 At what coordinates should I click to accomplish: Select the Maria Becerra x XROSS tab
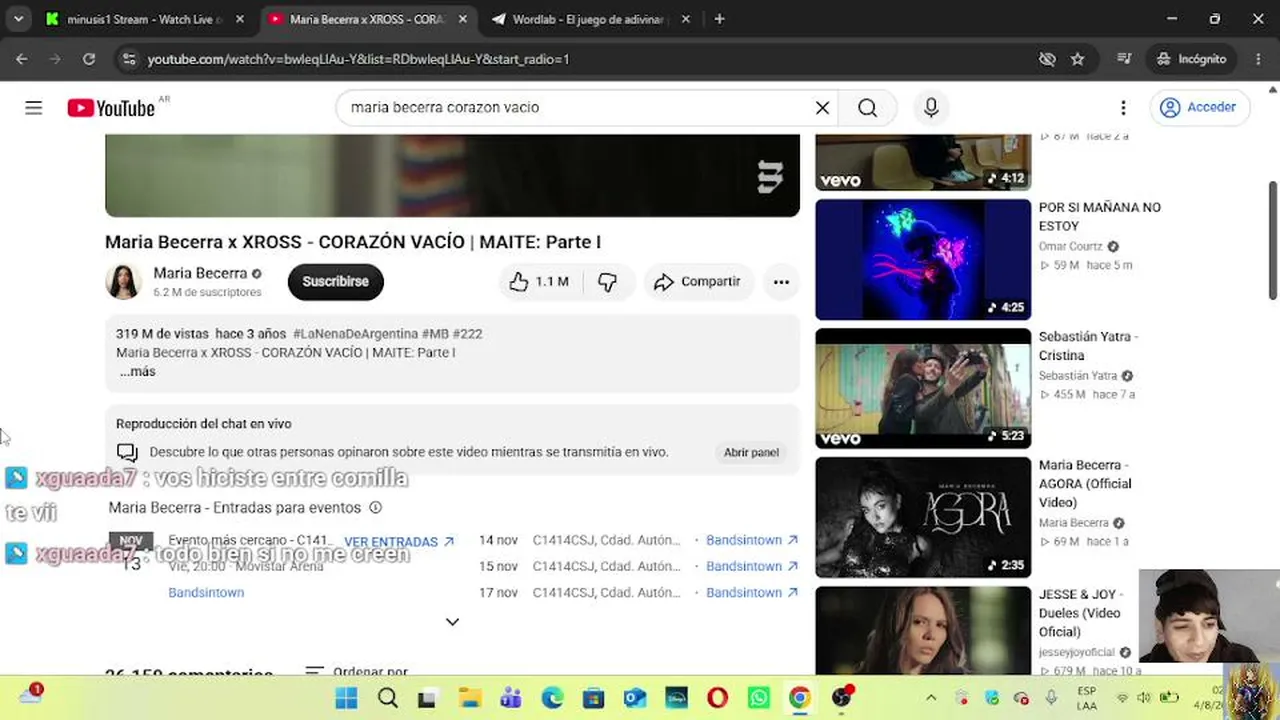pyautogui.click(x=366, y=19)
